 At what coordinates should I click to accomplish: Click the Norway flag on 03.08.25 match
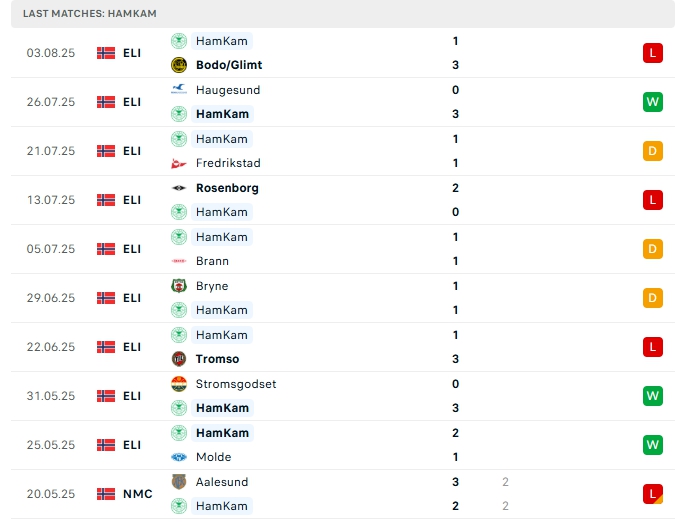(106, 53)
